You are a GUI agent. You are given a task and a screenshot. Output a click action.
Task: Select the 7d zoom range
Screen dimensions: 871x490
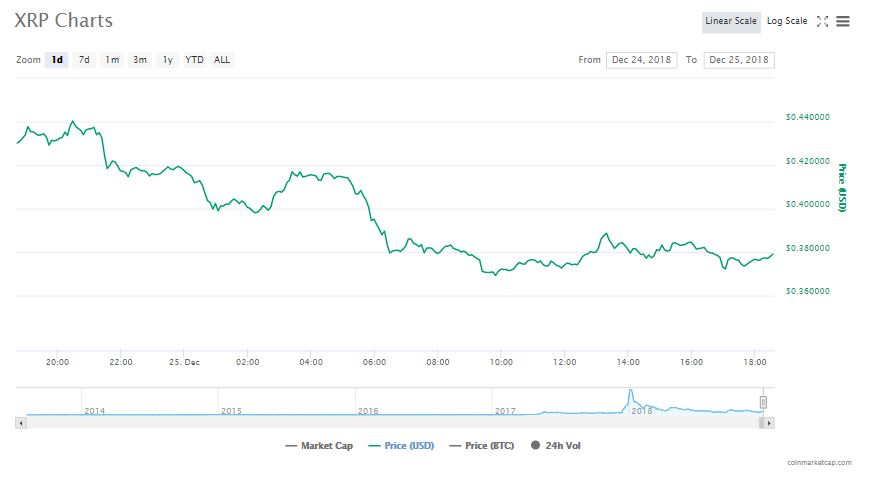coord(84,60)
